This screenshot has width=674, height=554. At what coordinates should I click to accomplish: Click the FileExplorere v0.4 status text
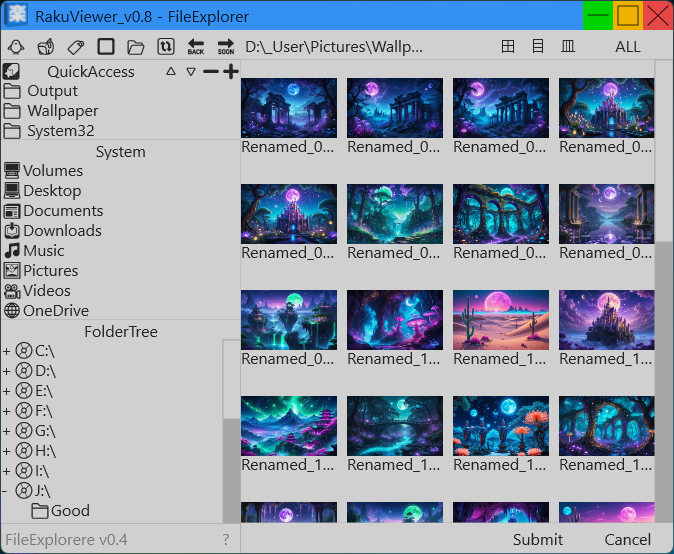coord(66,540)
